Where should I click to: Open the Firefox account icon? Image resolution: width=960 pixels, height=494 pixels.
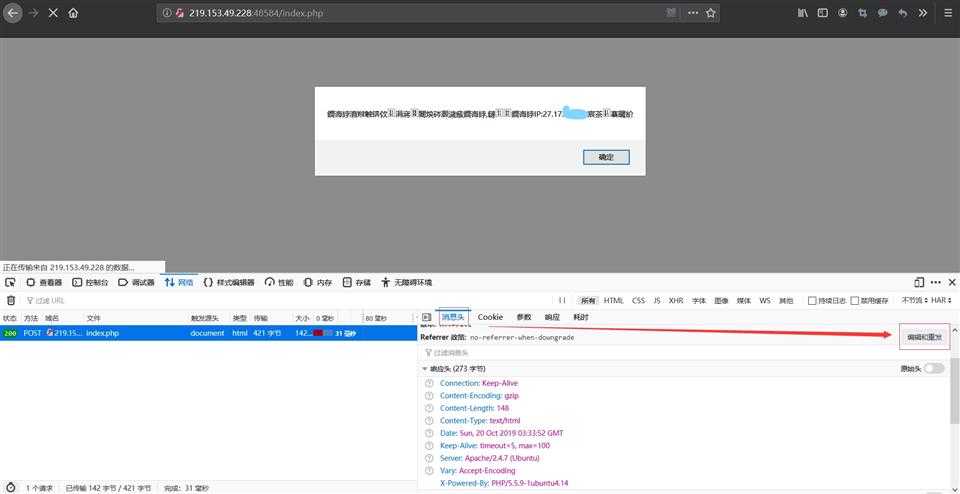pyautogui.click(x=842, y=13)
